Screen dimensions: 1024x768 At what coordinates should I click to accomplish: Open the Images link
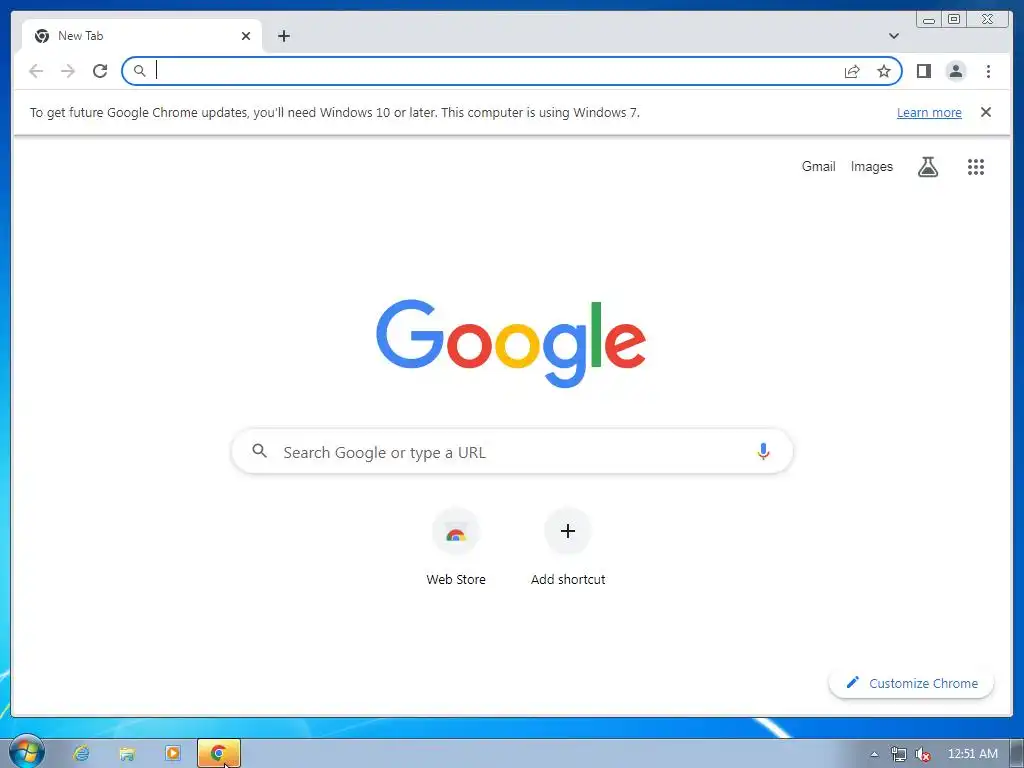(871, 167)
